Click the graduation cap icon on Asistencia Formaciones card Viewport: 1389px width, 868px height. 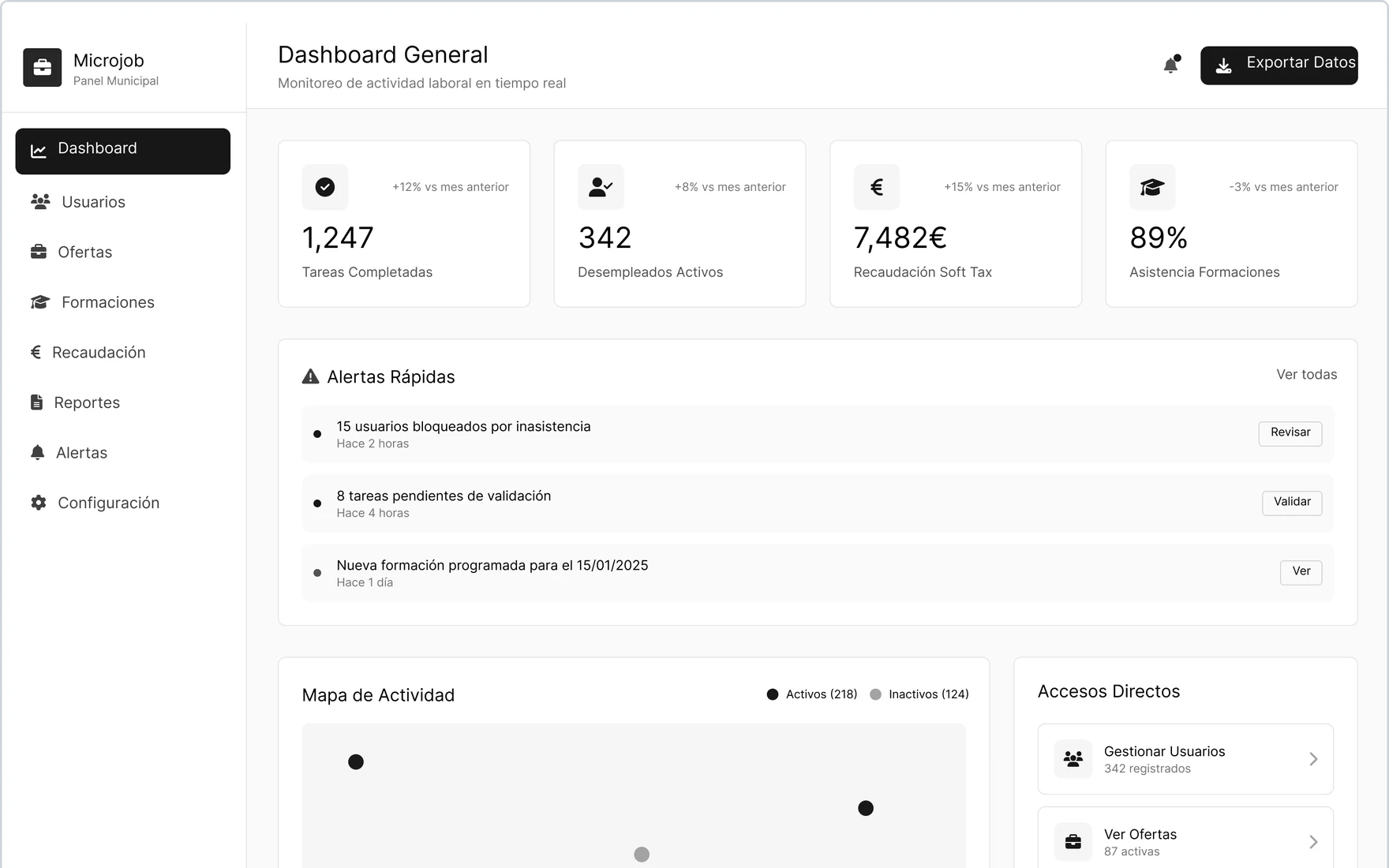pyautogui.click(x=1152, y=187)
